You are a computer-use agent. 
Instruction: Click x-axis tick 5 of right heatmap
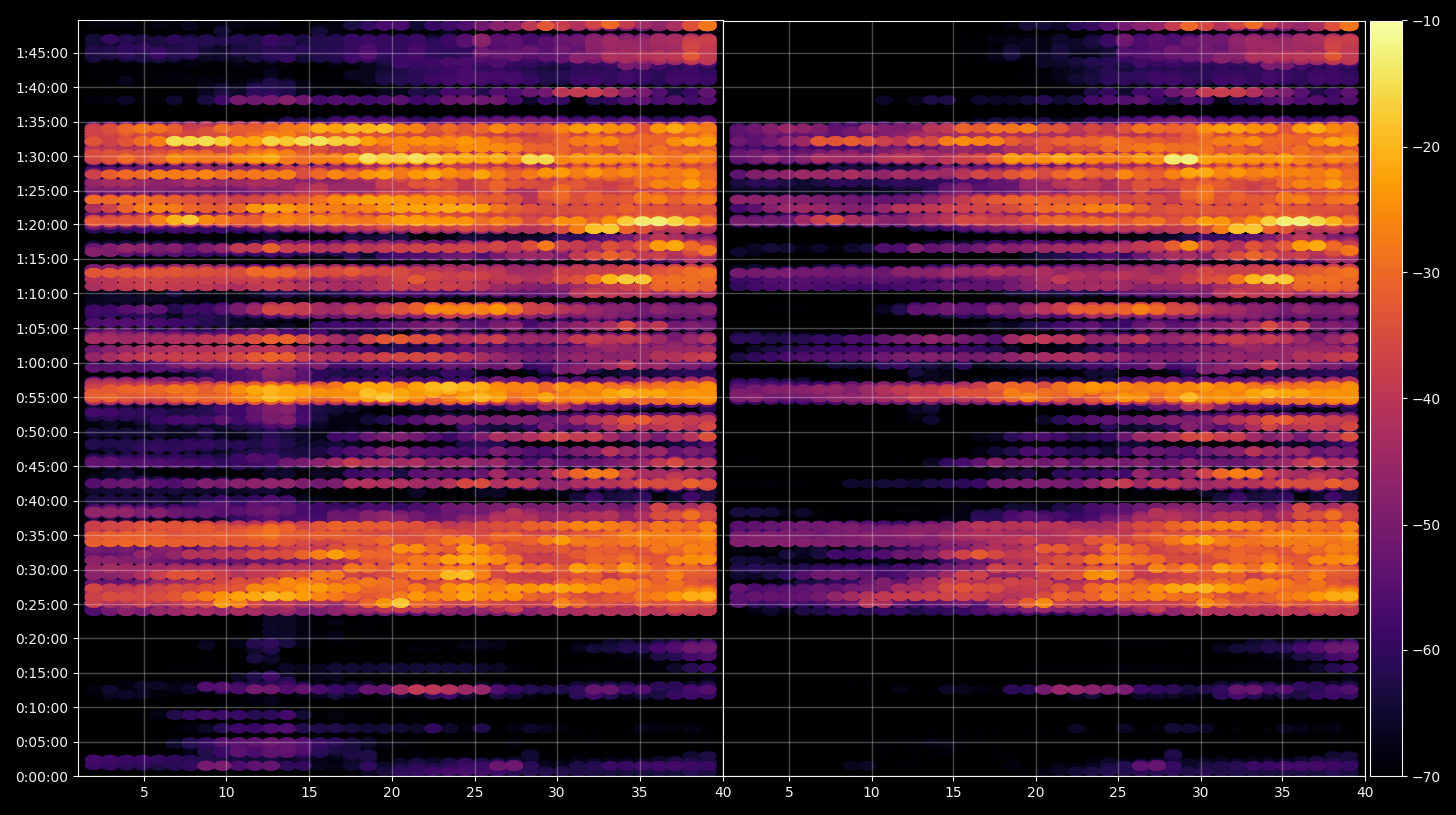coord(789,793)
